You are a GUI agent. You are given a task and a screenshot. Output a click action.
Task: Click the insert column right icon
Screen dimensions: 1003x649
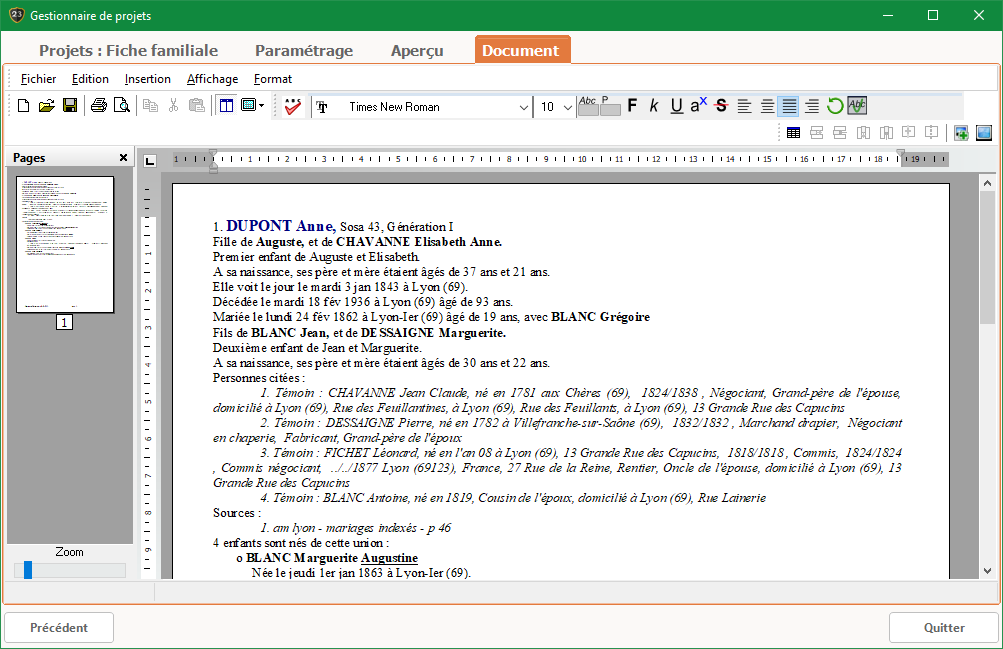pos(886,133)
